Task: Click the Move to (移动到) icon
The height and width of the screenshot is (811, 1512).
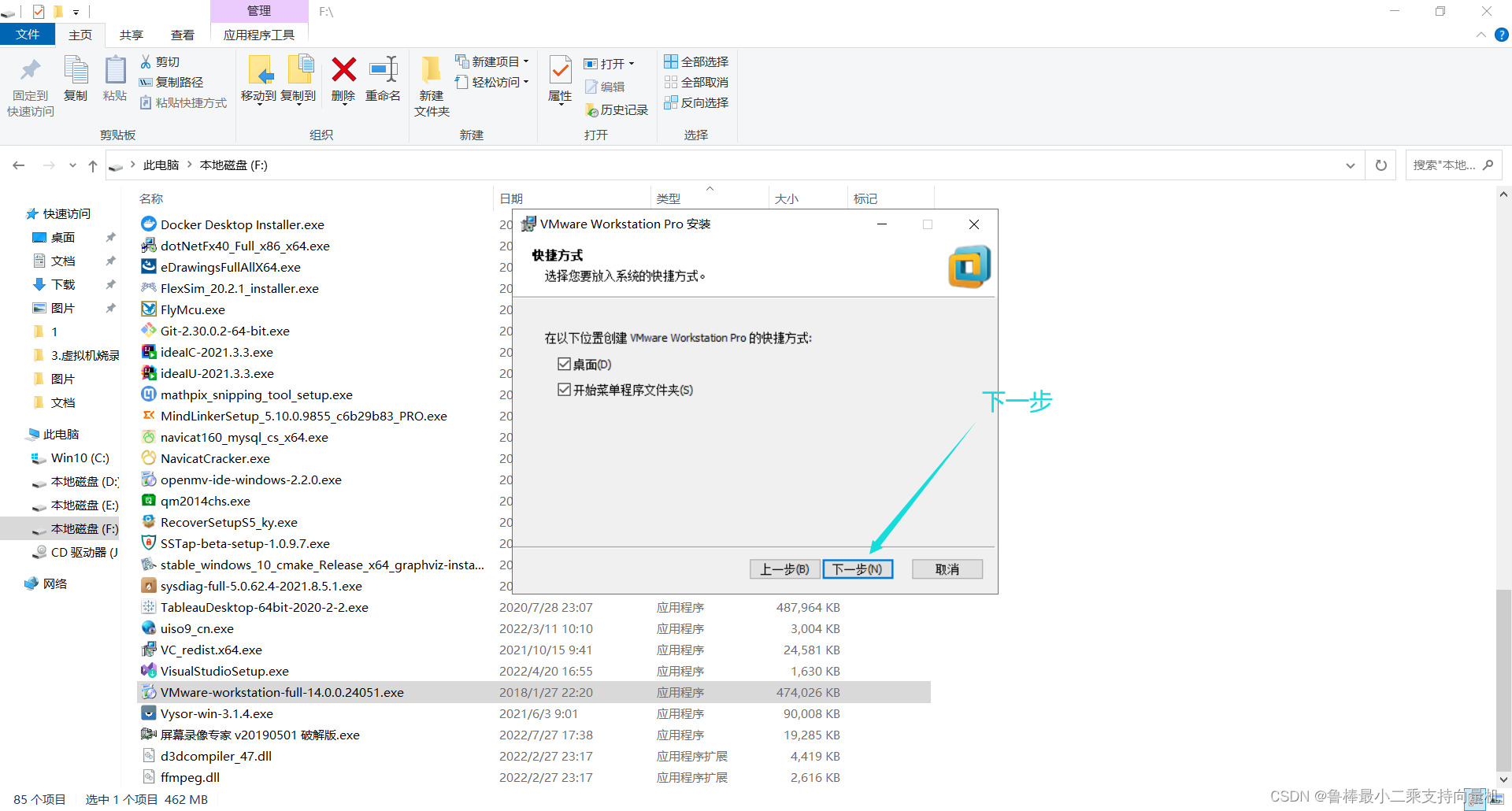Action: click(x=260, y=71)
